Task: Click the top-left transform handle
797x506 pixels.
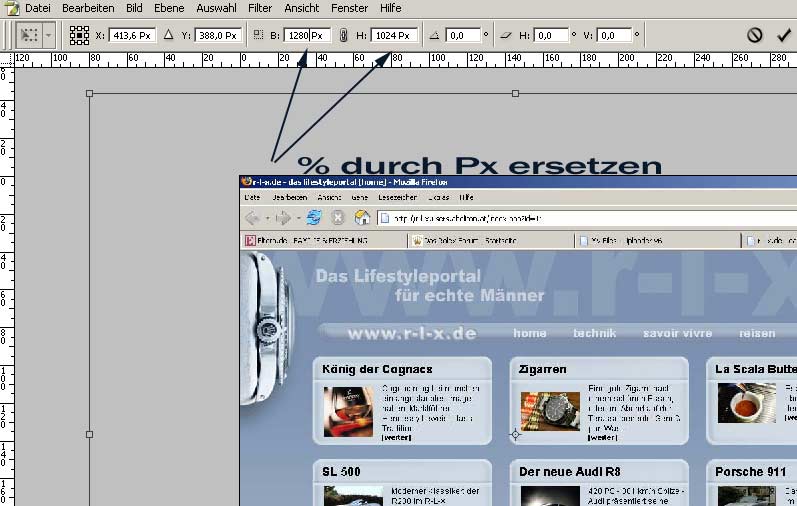Action: pos(89,94)
